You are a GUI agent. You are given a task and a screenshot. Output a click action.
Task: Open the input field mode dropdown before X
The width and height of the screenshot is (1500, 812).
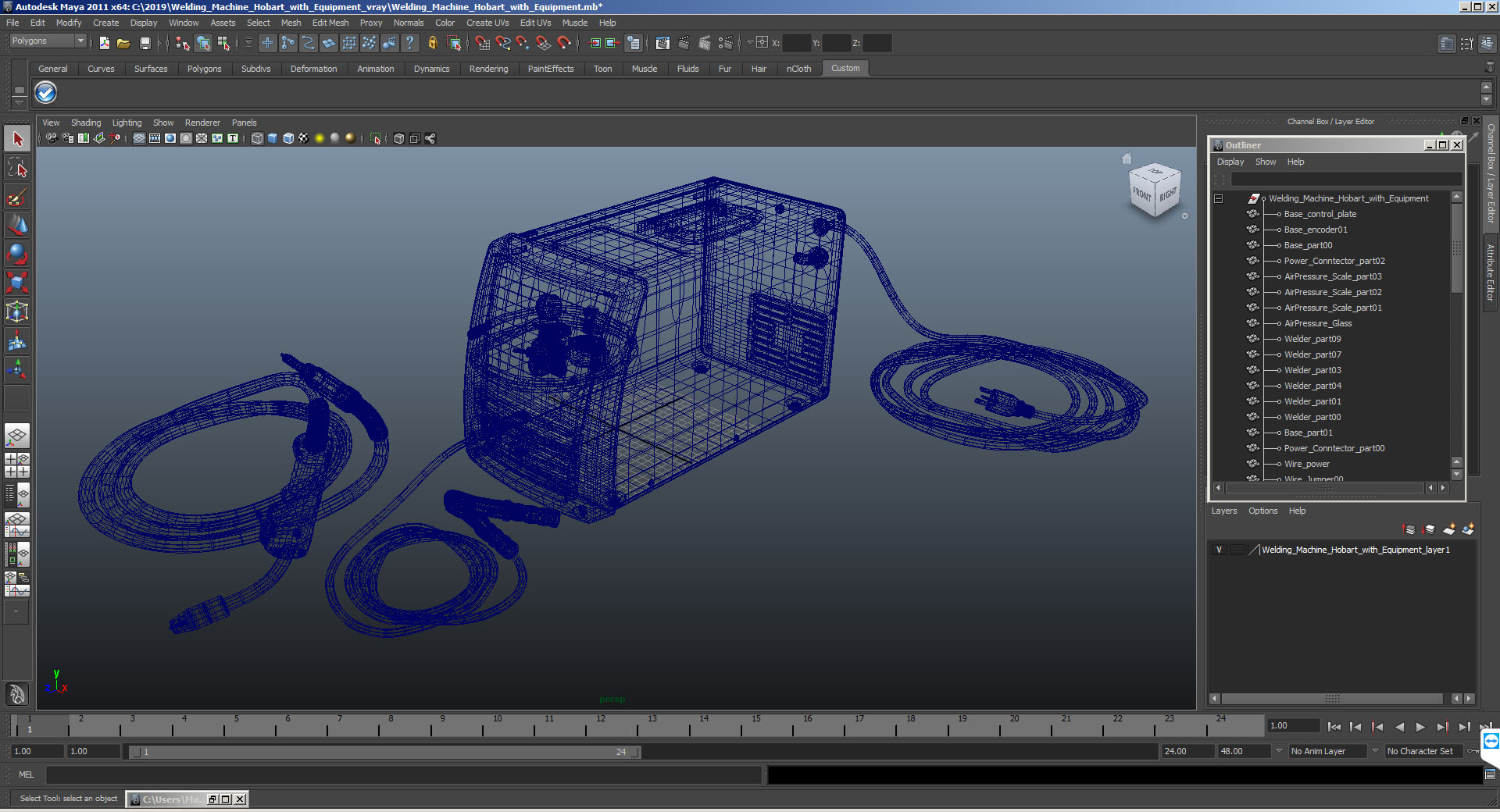[750, 43]
